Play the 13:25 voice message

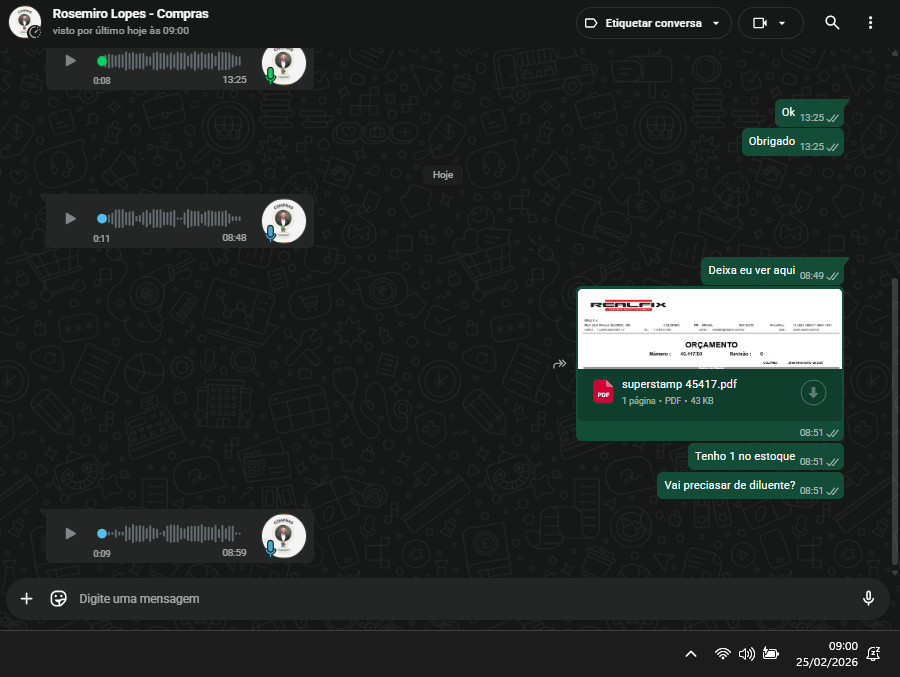70,60
